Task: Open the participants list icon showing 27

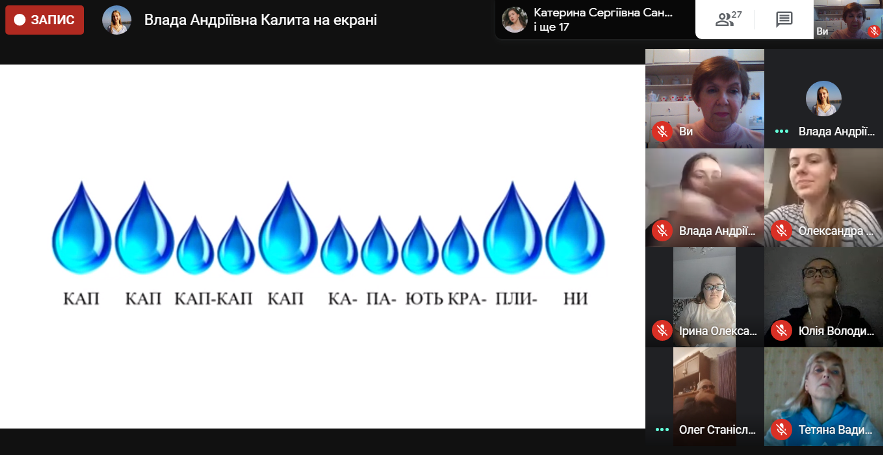Action: 728,19
